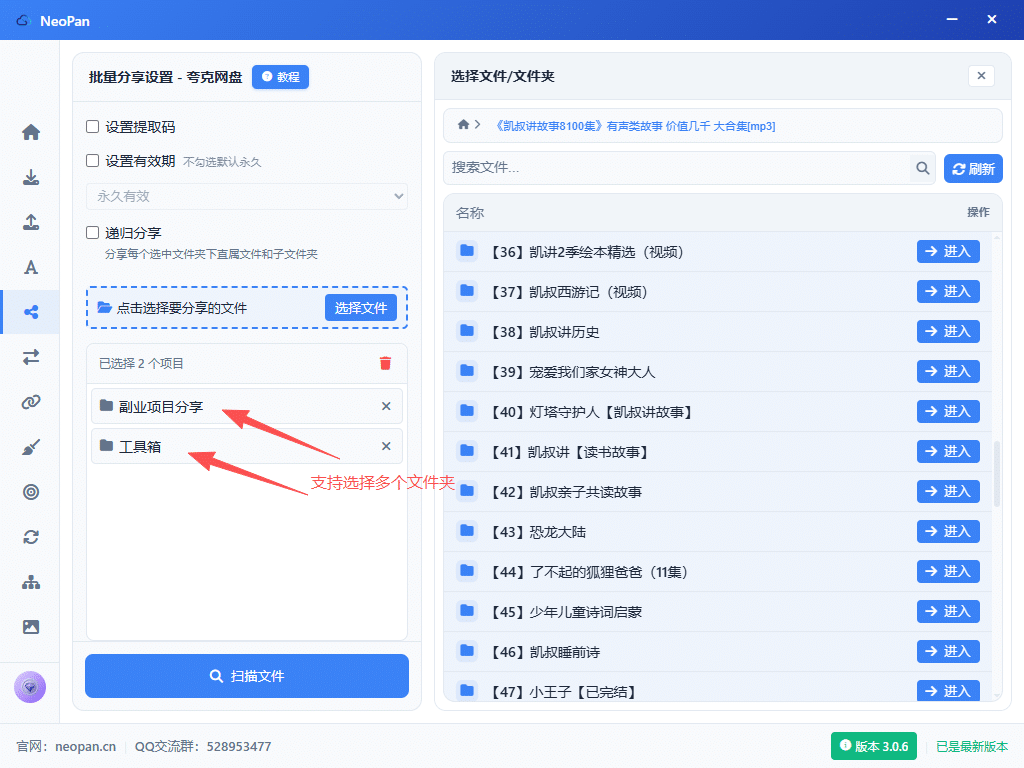This screenshot has height=768, width=1024.
Task: Toggle the 设置有效期 checkbox
Action: coord(93,161)
